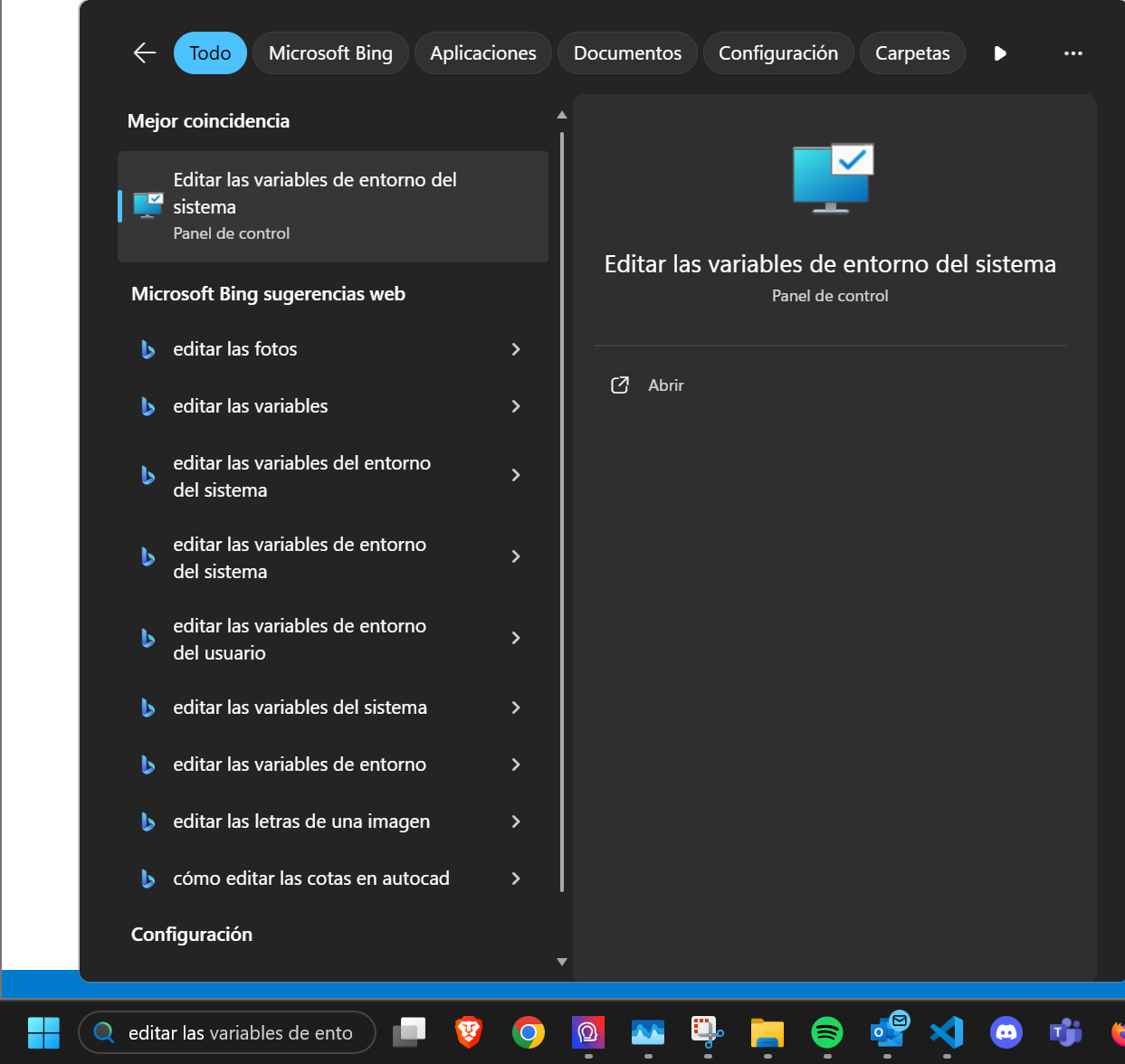The width and height of the screenshot is (1125, 1064).
Task: Expand chevron for letras de una imagen
Action: 516,822
